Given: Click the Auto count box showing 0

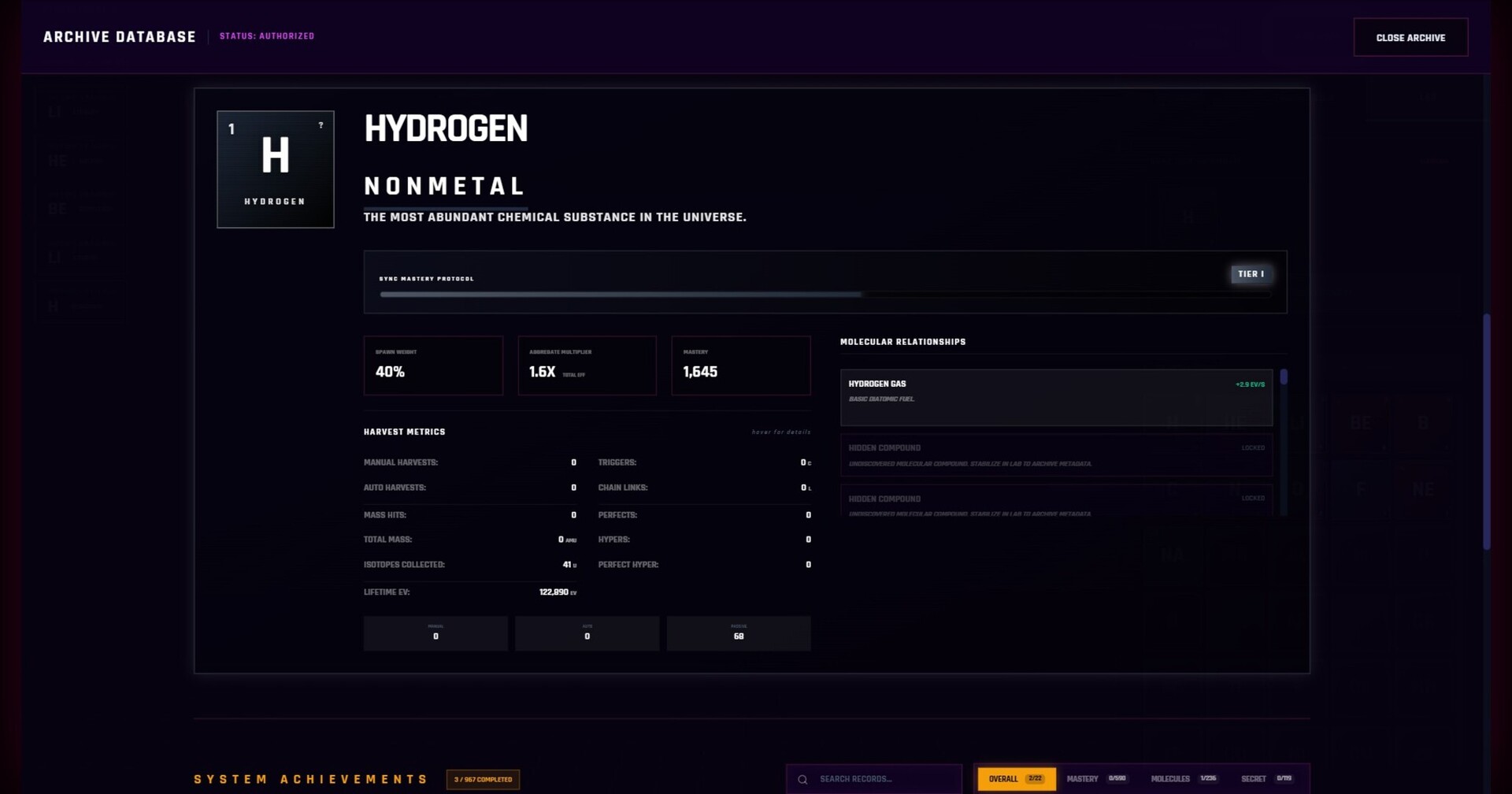Looking at the screenshot, I should tap(587, 633).
